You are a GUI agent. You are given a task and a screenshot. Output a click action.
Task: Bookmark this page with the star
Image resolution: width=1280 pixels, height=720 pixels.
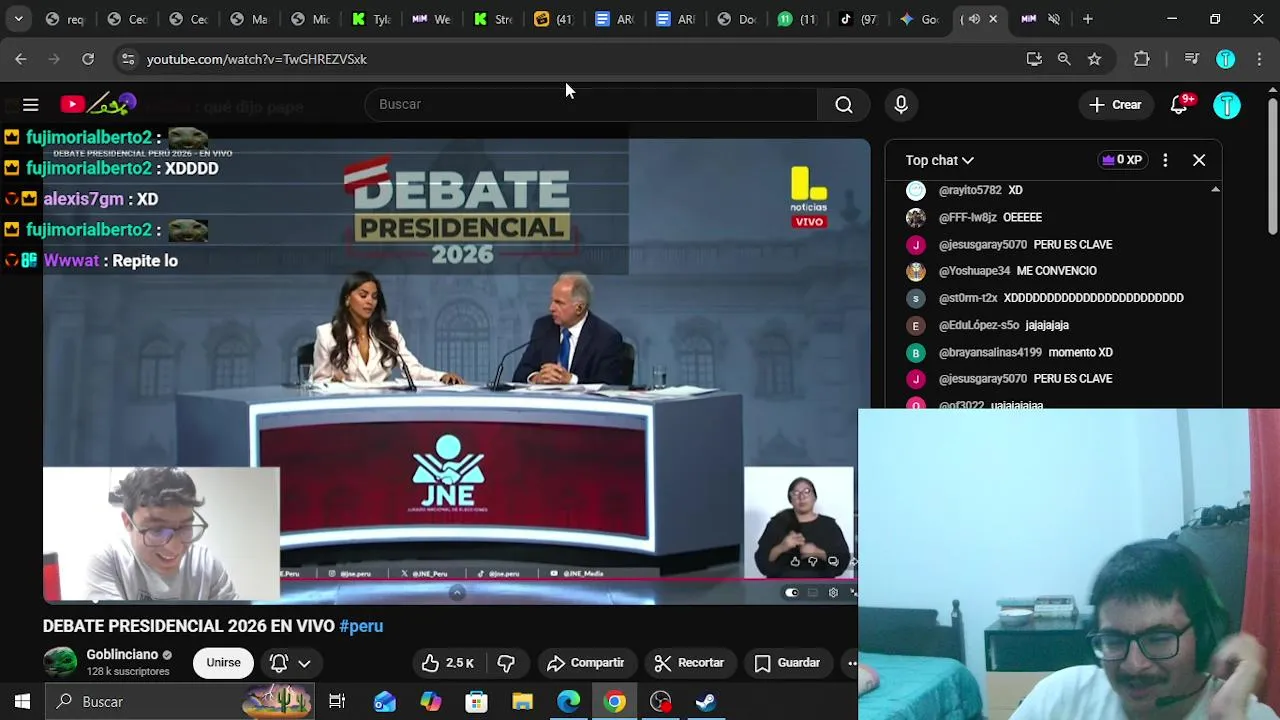click(x=1095, y=59)
